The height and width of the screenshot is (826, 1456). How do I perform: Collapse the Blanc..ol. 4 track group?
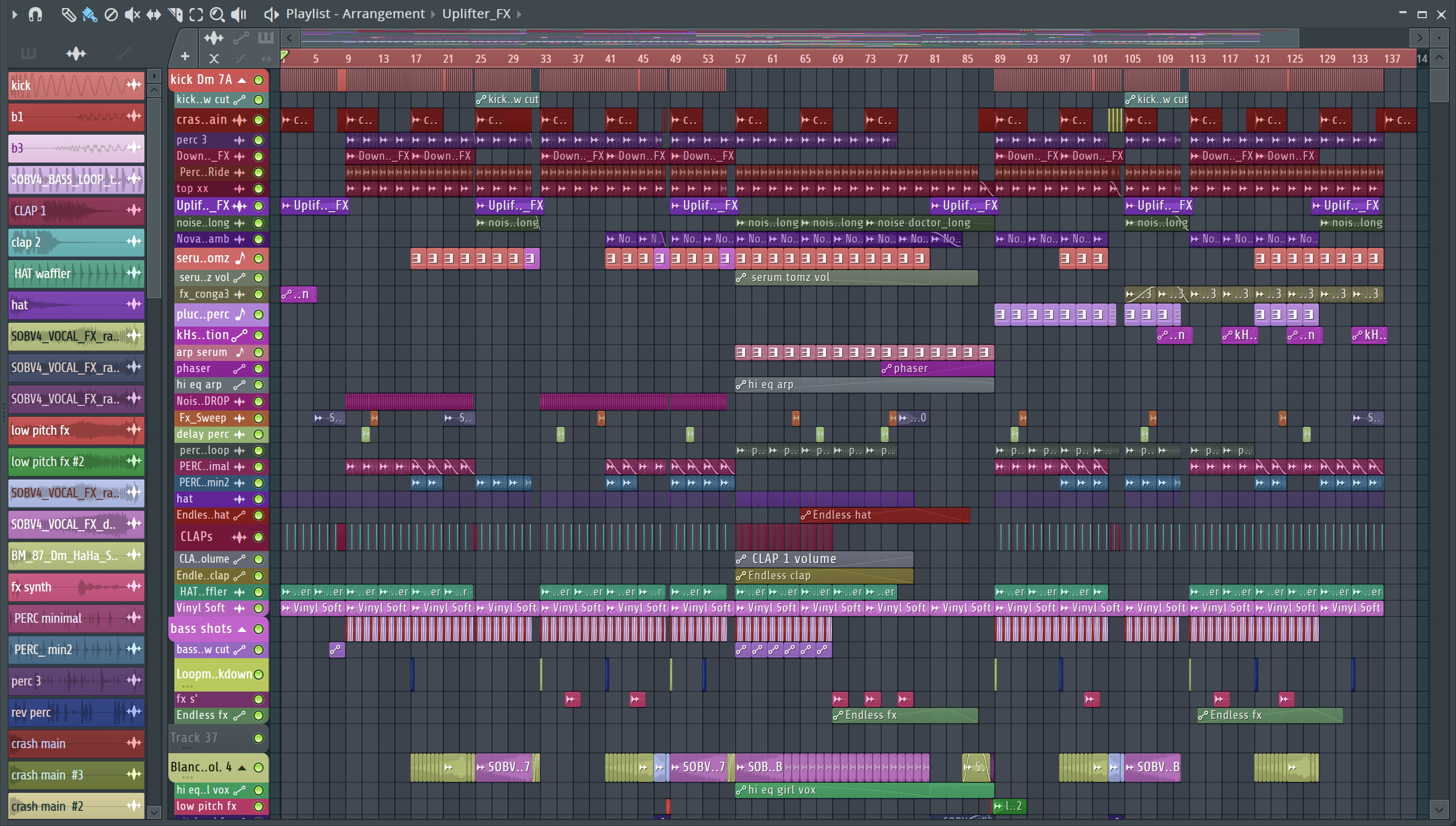pyautogui.click(x=242, y=767)
